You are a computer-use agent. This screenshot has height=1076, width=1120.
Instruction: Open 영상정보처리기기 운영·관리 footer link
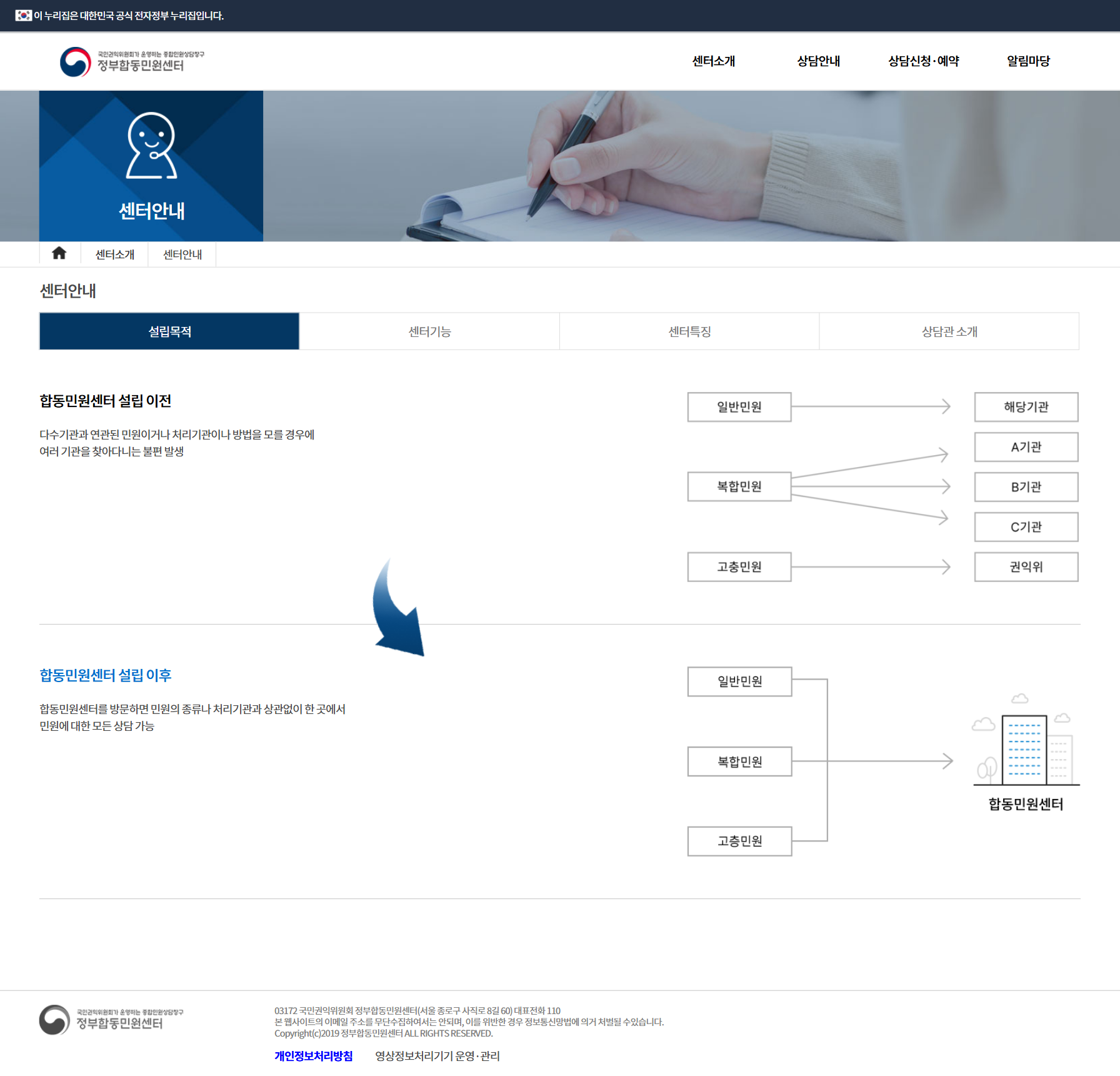(x=437, y=1056)
